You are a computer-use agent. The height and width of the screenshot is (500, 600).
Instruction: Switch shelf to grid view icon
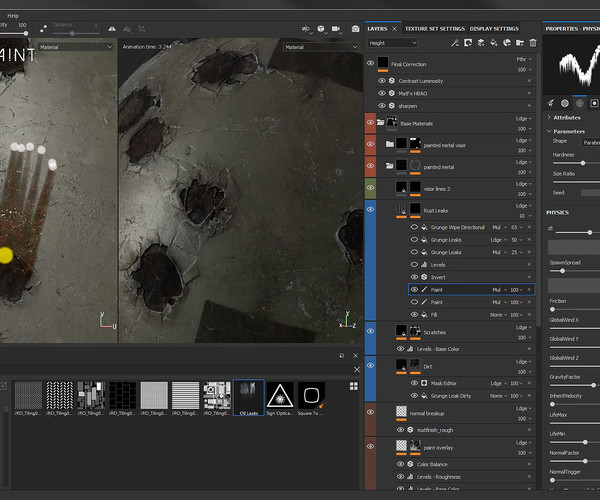(x=354, y=386)
